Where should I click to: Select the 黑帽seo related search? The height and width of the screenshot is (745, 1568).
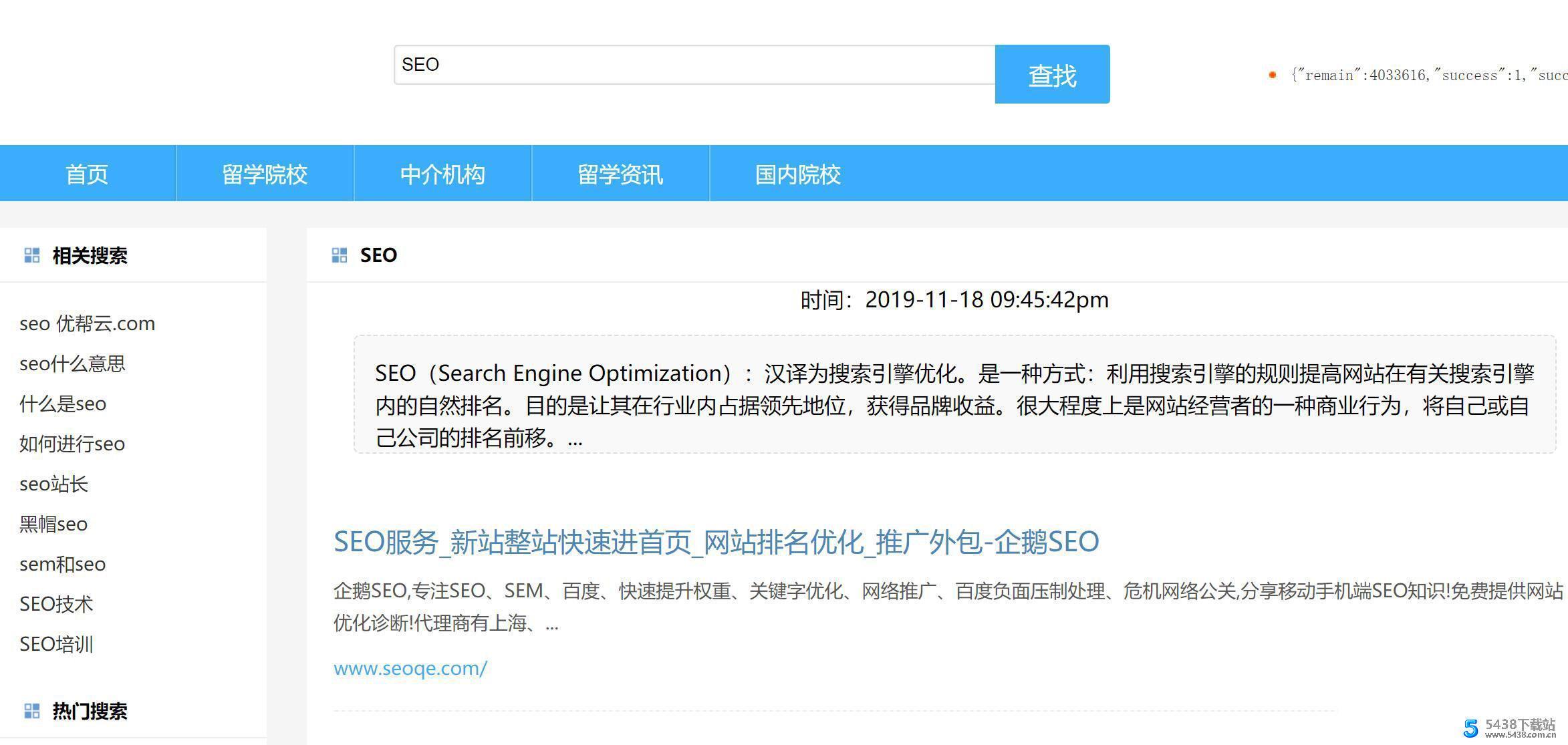click(53, 524)
